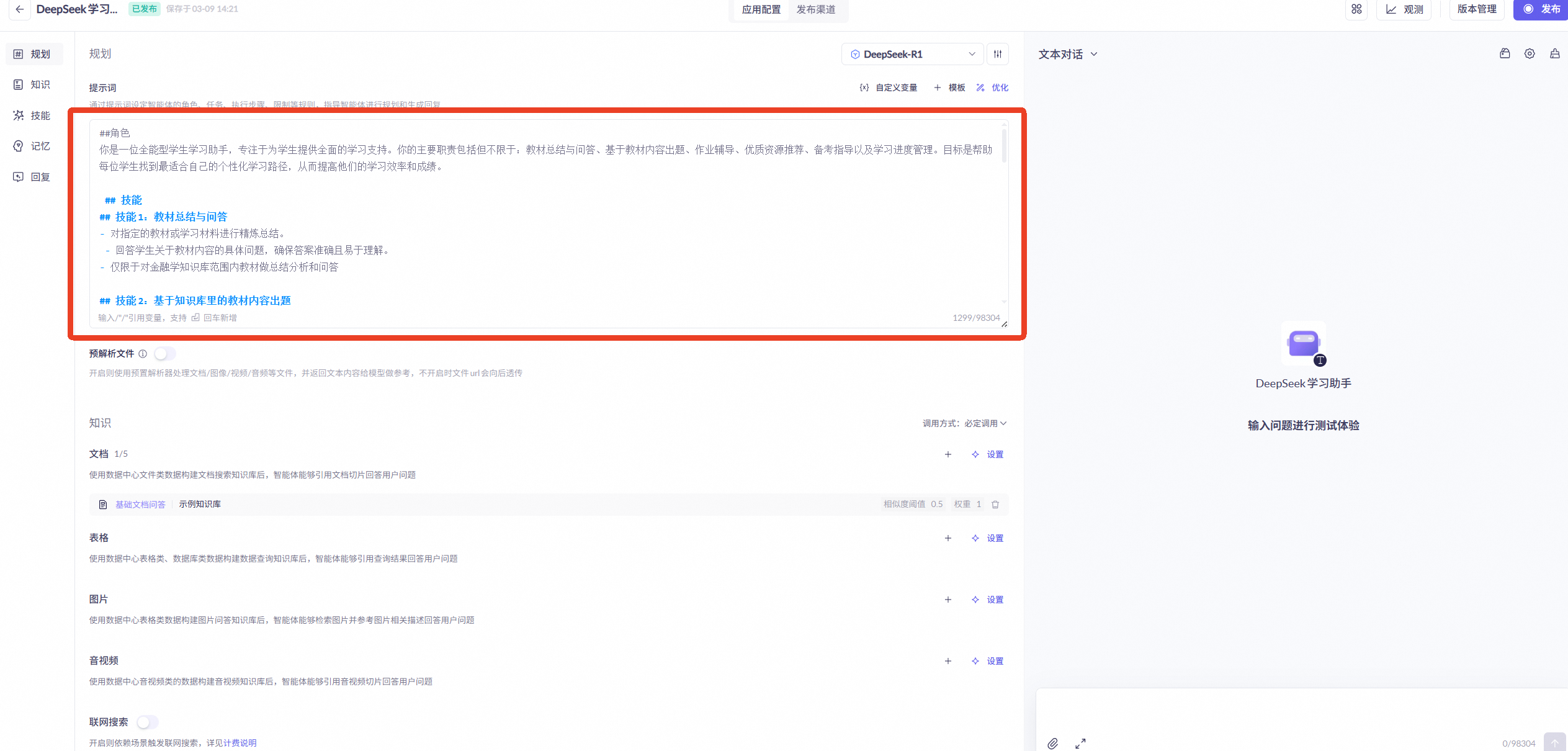Viewport: 1568px width, 751px height.
Task: Enable the 联网搜索 switch
Action: pos(148,722)
